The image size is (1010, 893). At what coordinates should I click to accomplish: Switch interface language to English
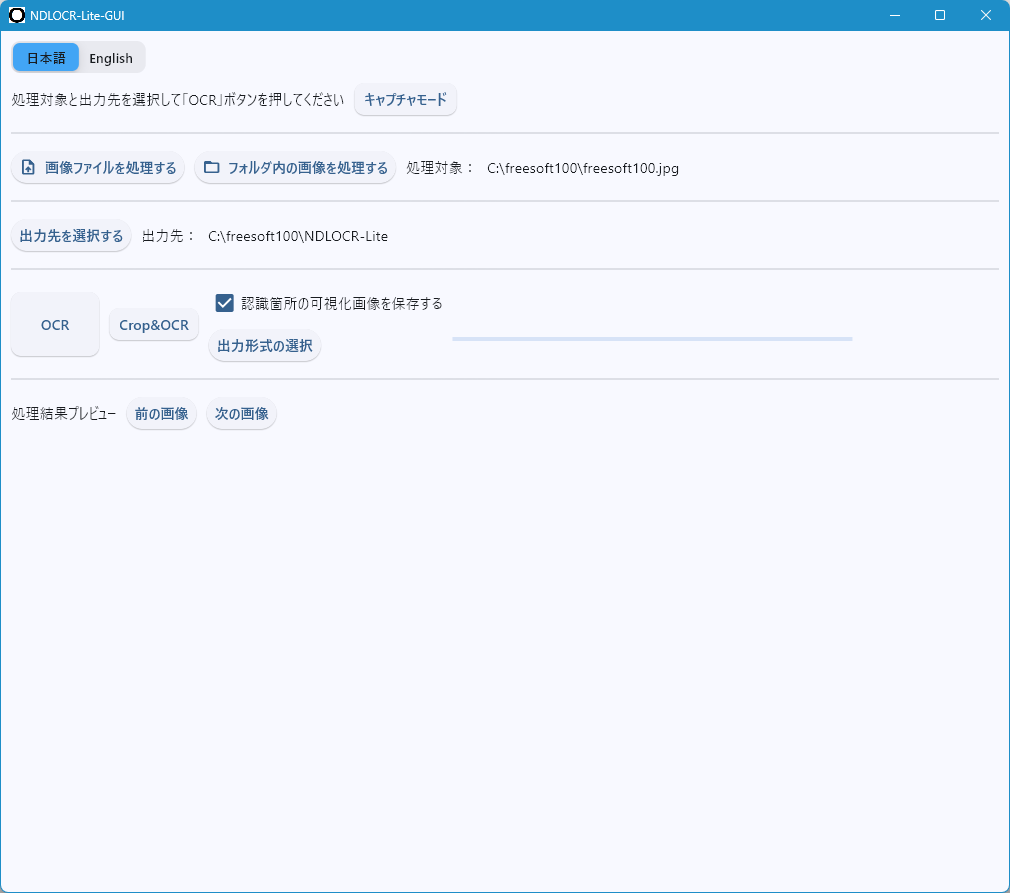[111, 58]
